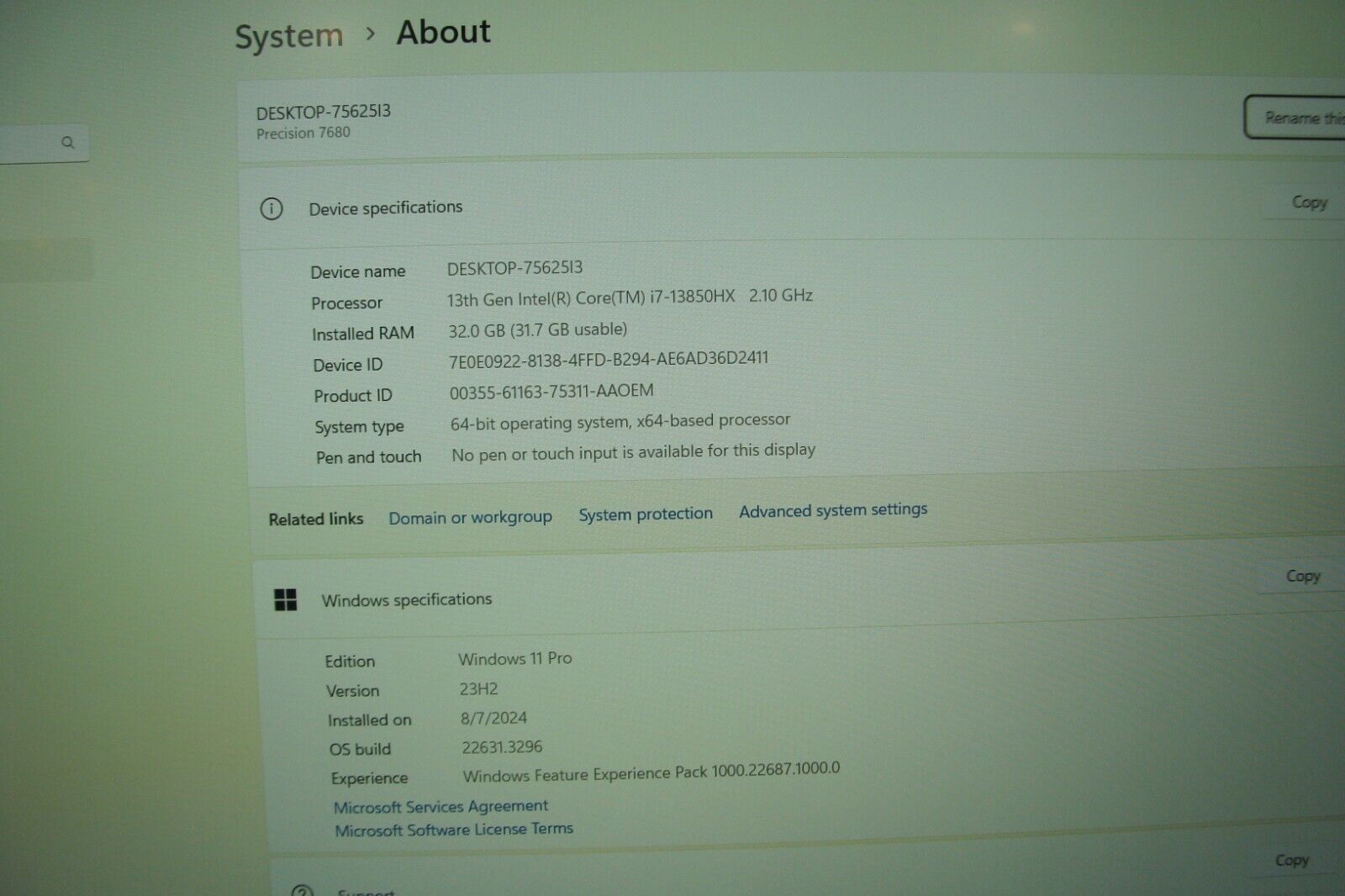Click the Edition label
Image resolution: width=1345 pixels, height=896 pixels.
[x=350, y=661]
